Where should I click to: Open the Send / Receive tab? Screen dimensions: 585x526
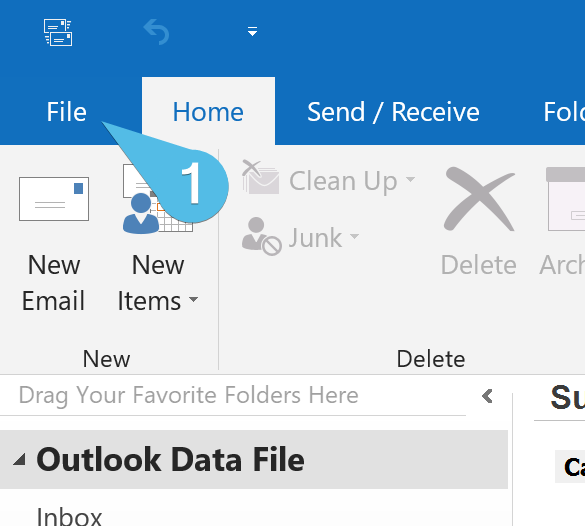393,112
